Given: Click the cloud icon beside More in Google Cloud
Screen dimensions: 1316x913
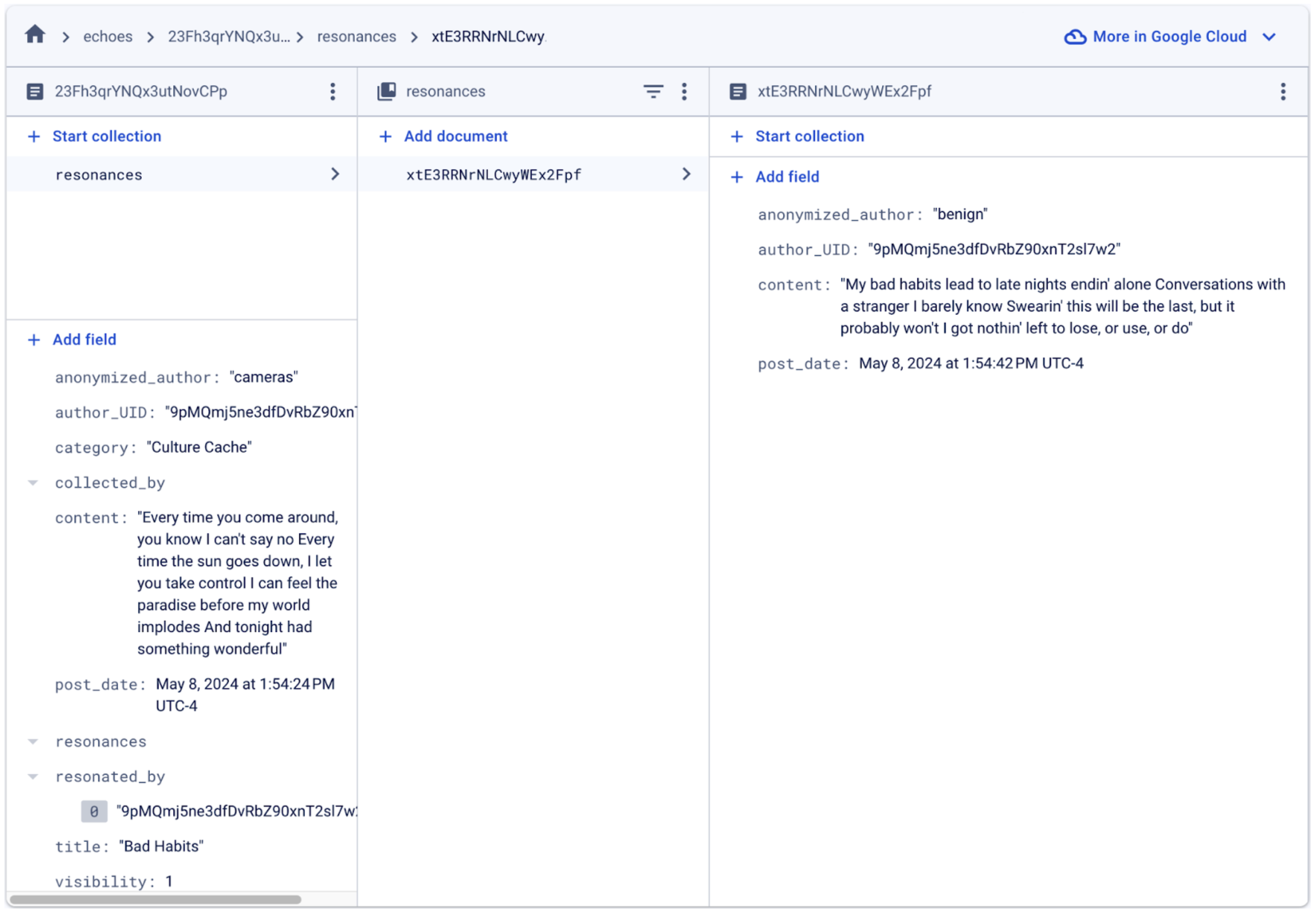Looking at the screenshot, I should (1075, 36).
